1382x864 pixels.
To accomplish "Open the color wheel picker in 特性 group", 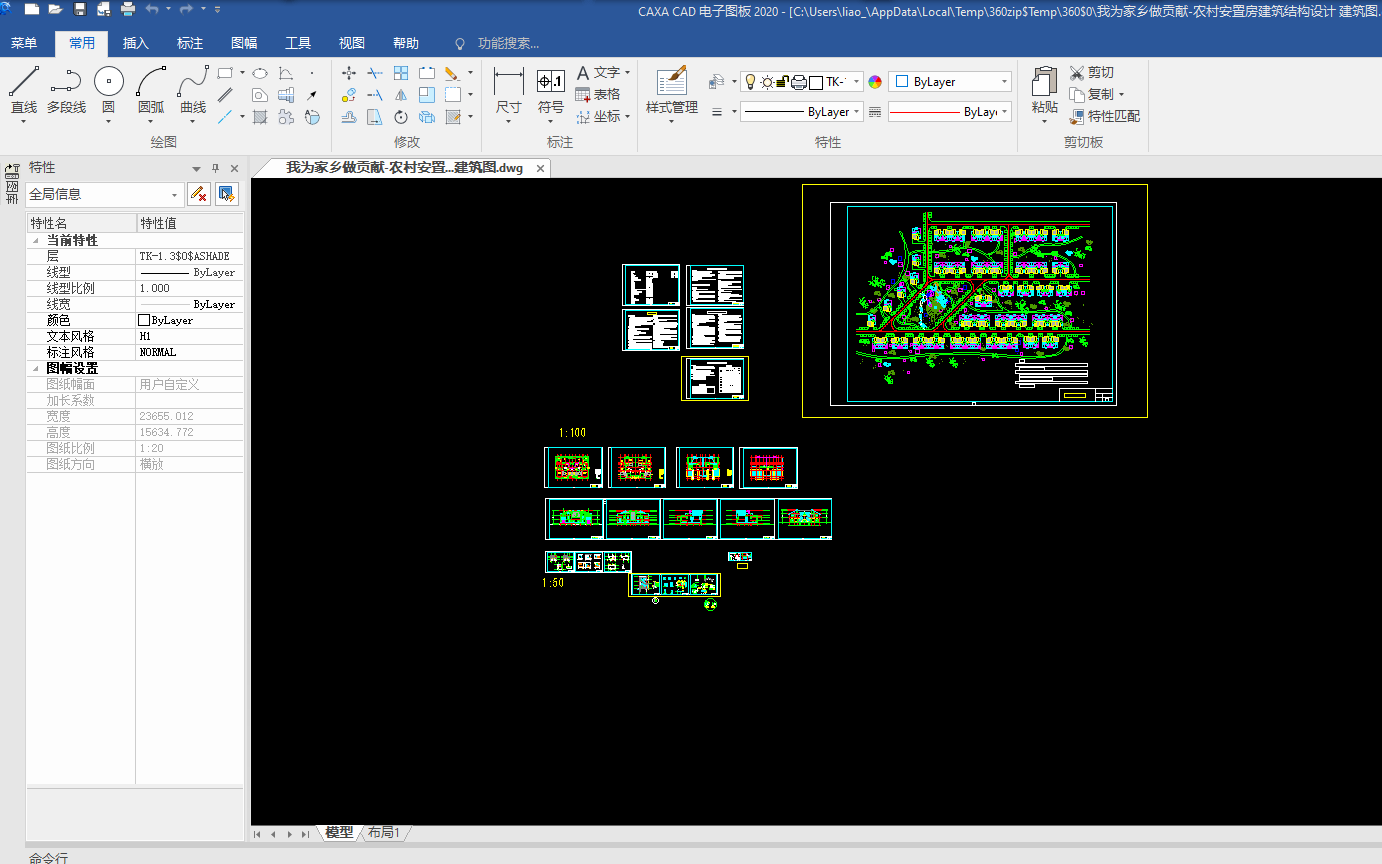I will [875, 82].
